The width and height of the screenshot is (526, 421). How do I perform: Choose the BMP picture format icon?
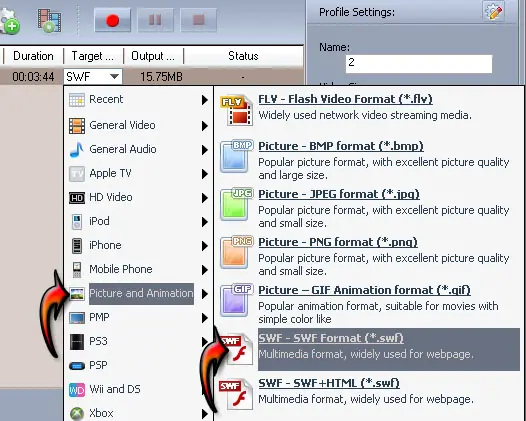pyautogui.click(x=236, y=157)
